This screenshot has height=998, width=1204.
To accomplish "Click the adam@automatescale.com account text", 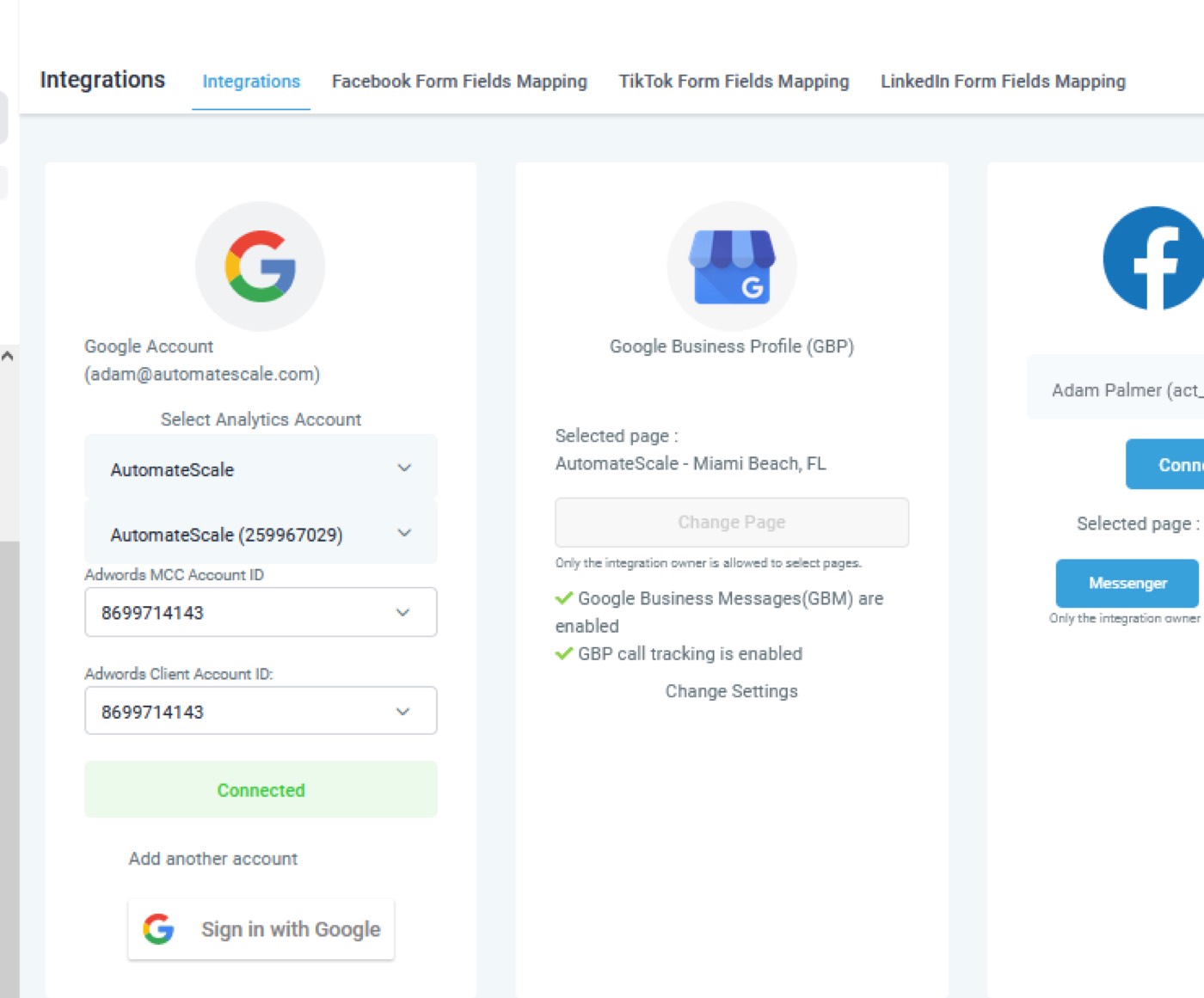I will (x=202, y=374).
